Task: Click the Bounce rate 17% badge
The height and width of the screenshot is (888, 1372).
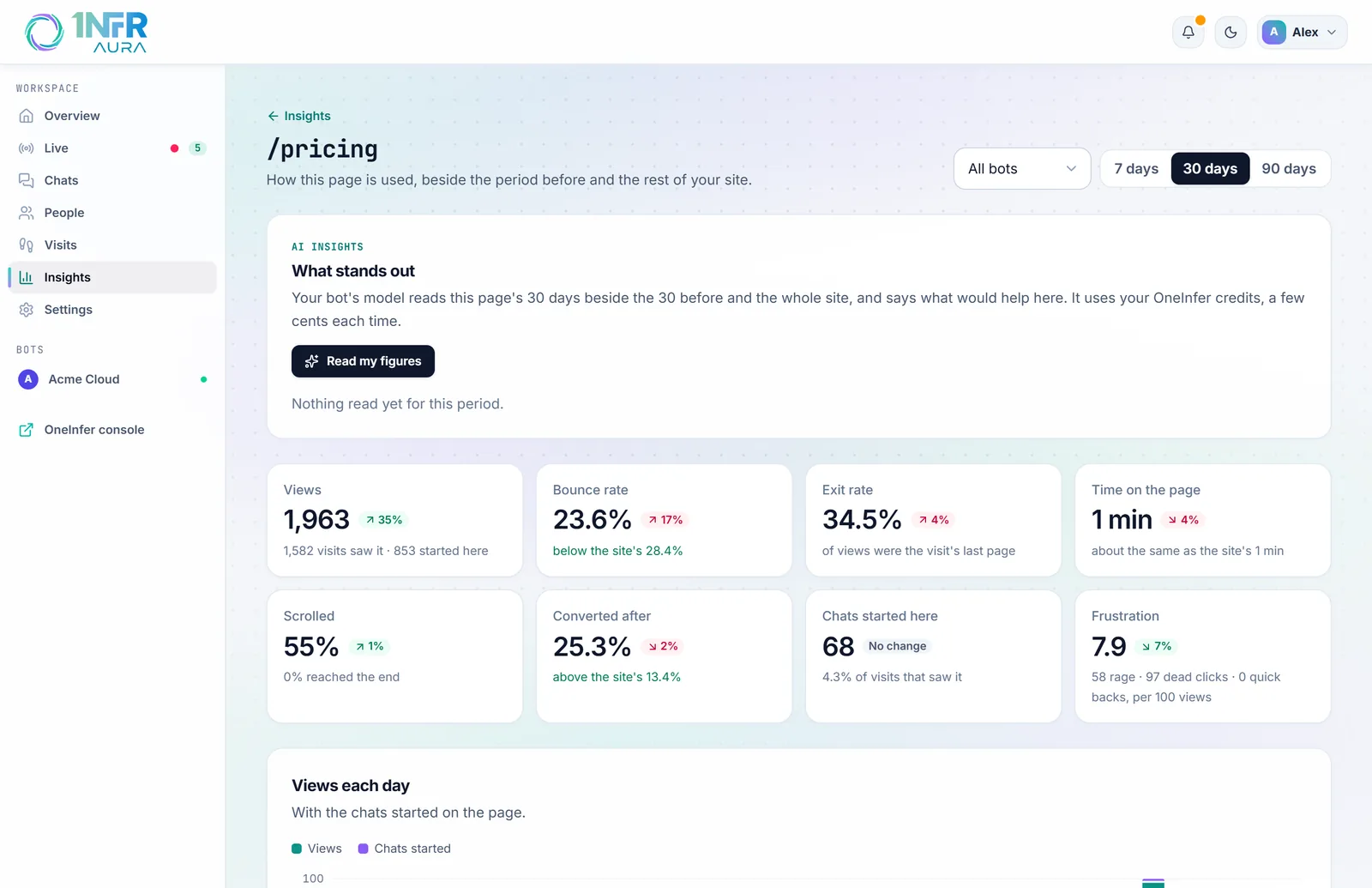Action: (665, 520)
